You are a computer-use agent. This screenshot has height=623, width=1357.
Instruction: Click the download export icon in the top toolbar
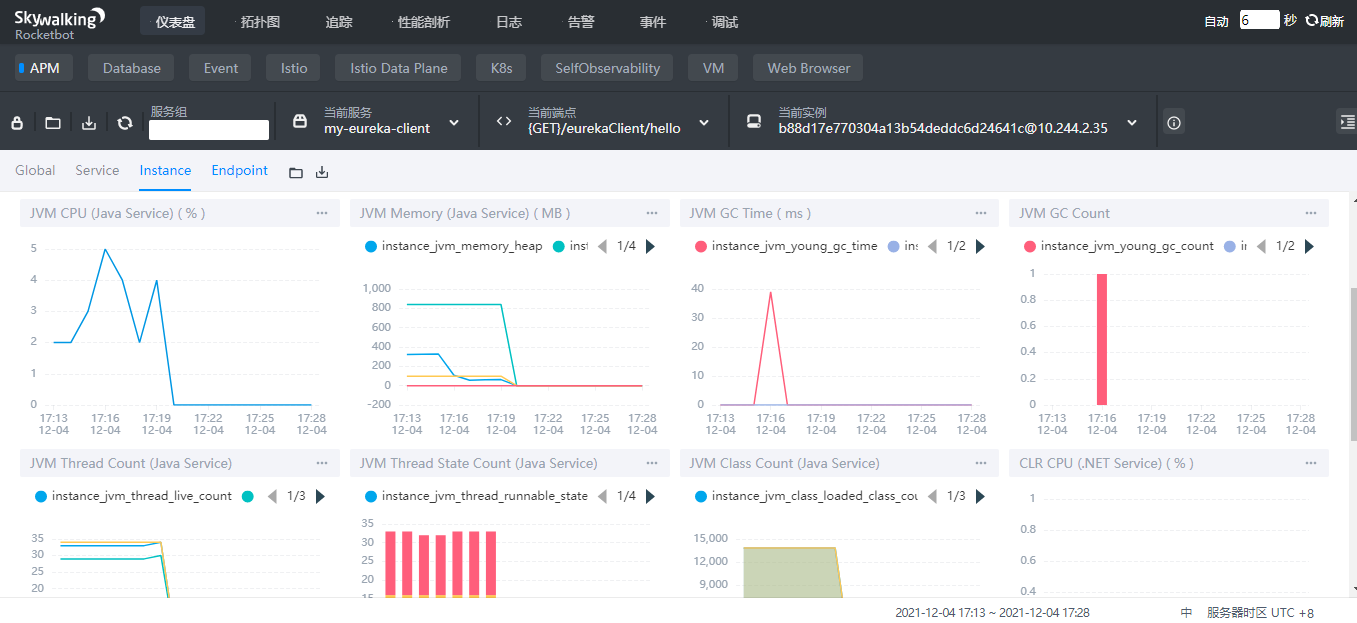click(x=89, y=123)
